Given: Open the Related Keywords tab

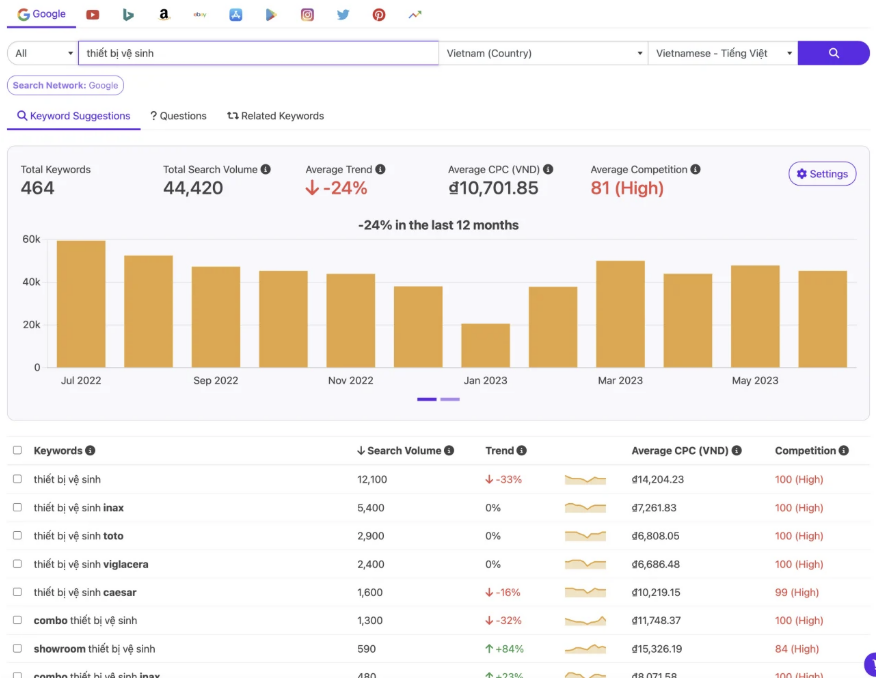Looking at the screenshot, I should pyautogui.click(x=275, y=116).
